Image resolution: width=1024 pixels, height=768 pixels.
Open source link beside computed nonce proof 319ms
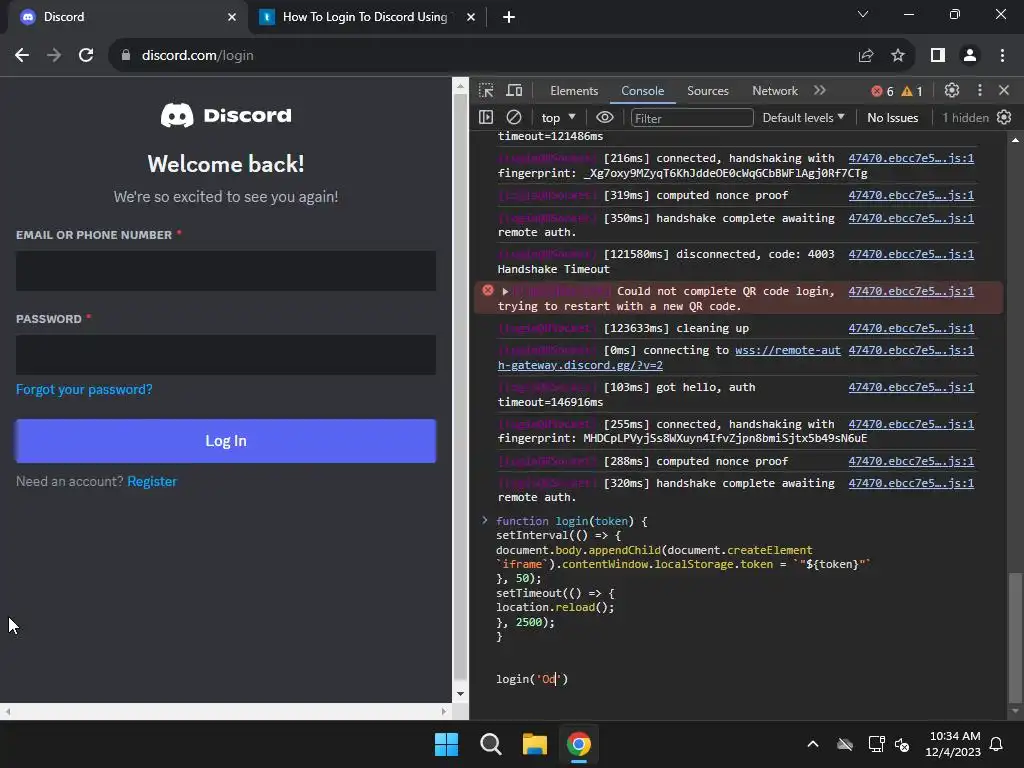(x=911, y=195)
